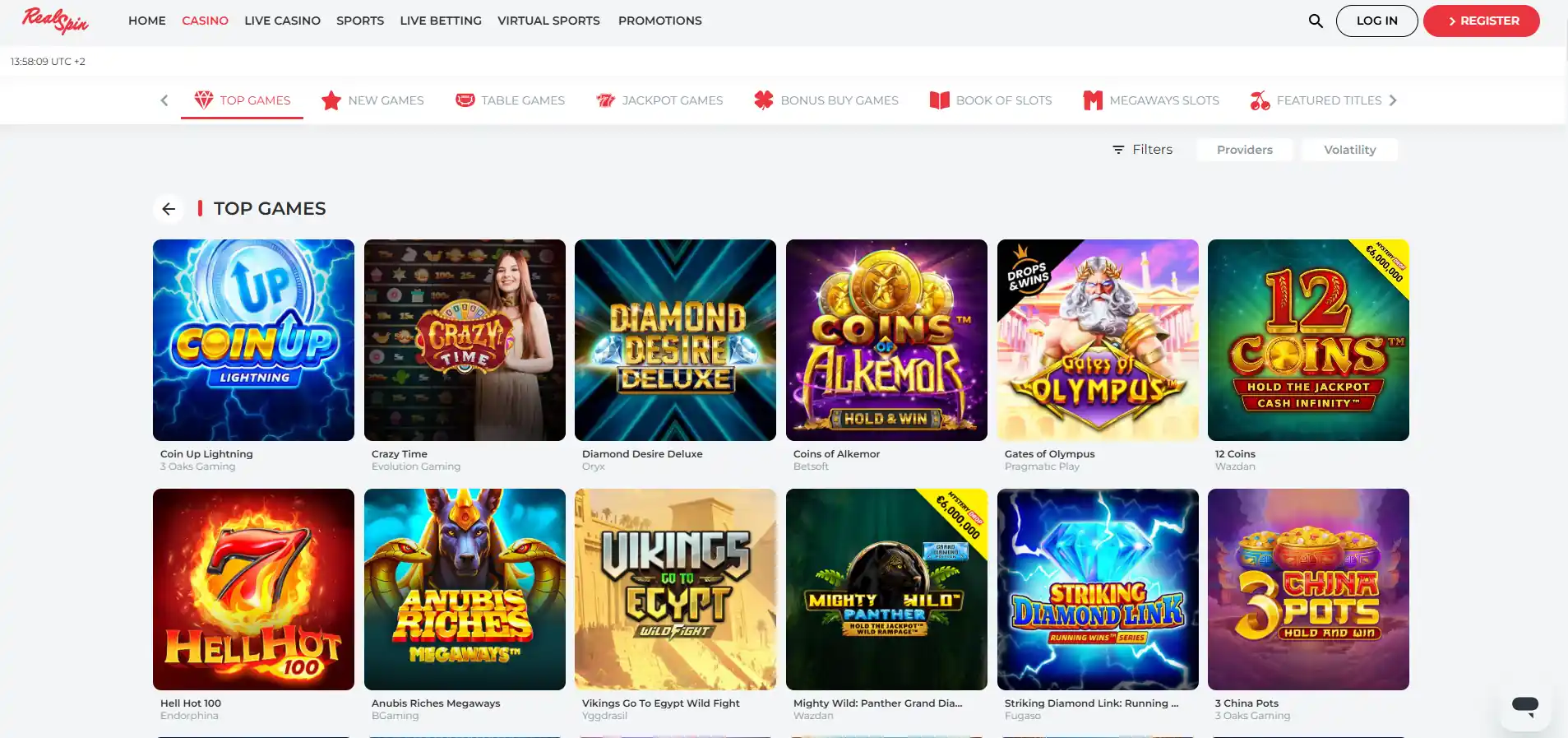
Task: Click the LOG IN button
Action: pyautogui.click(x=1376, y=21)
